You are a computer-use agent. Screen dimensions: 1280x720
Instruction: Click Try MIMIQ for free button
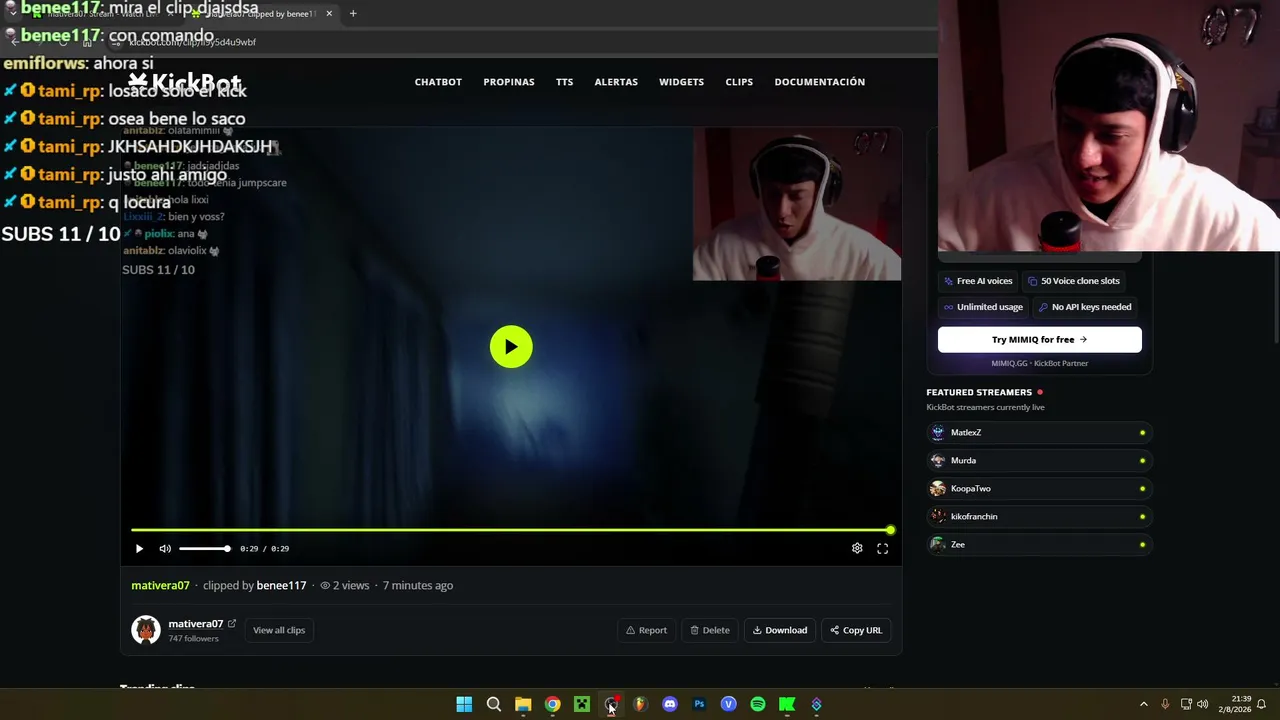tap(1039, 340)
